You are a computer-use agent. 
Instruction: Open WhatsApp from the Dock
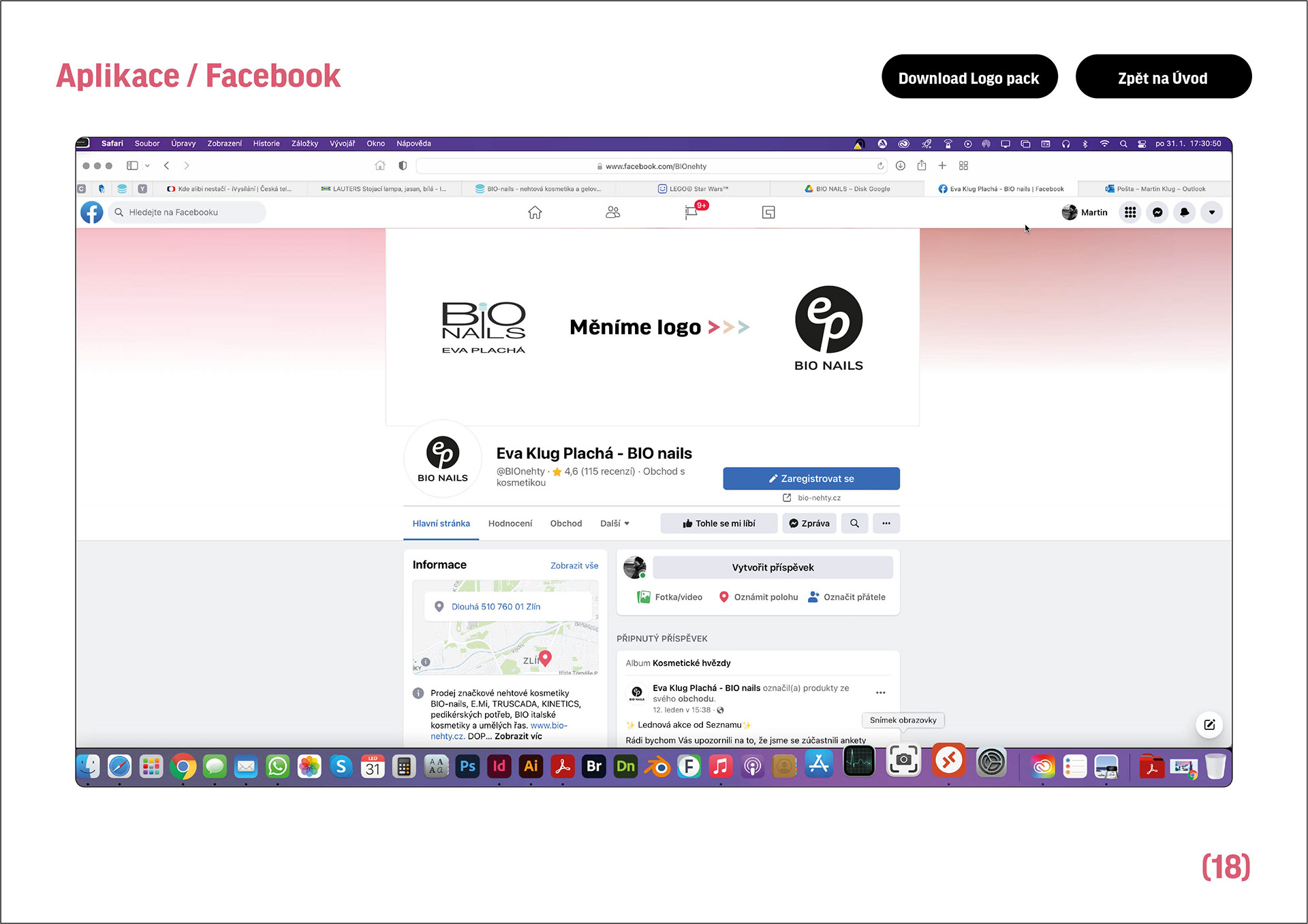tap(277, 766)
